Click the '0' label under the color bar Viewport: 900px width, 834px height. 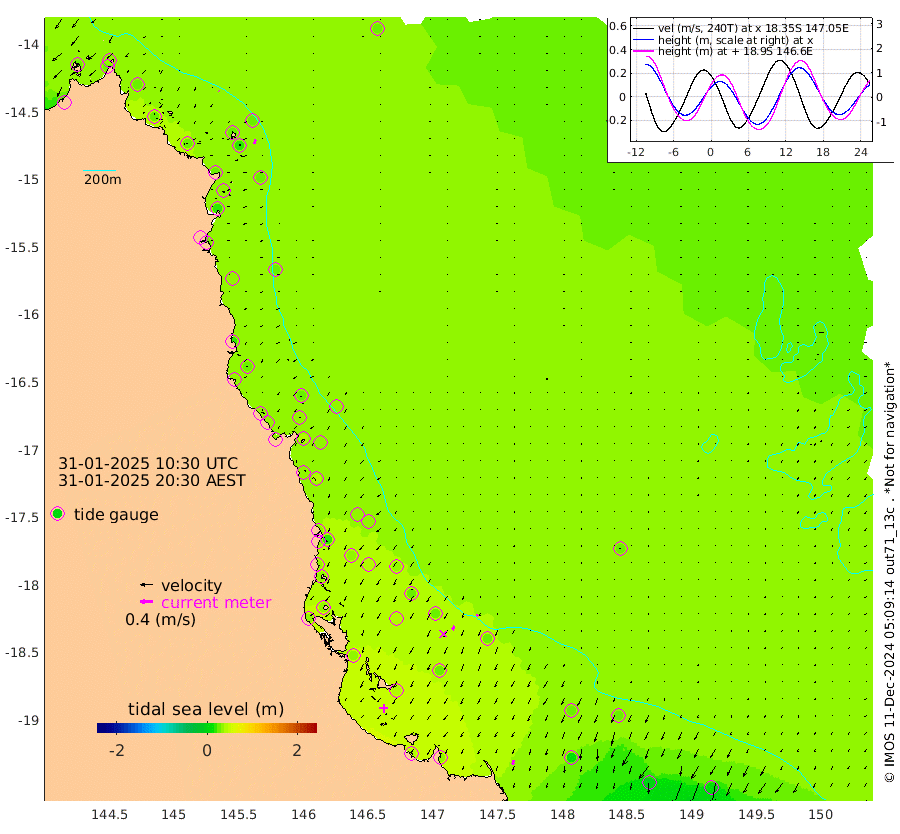pyautogui.click(x=207, y=750)
